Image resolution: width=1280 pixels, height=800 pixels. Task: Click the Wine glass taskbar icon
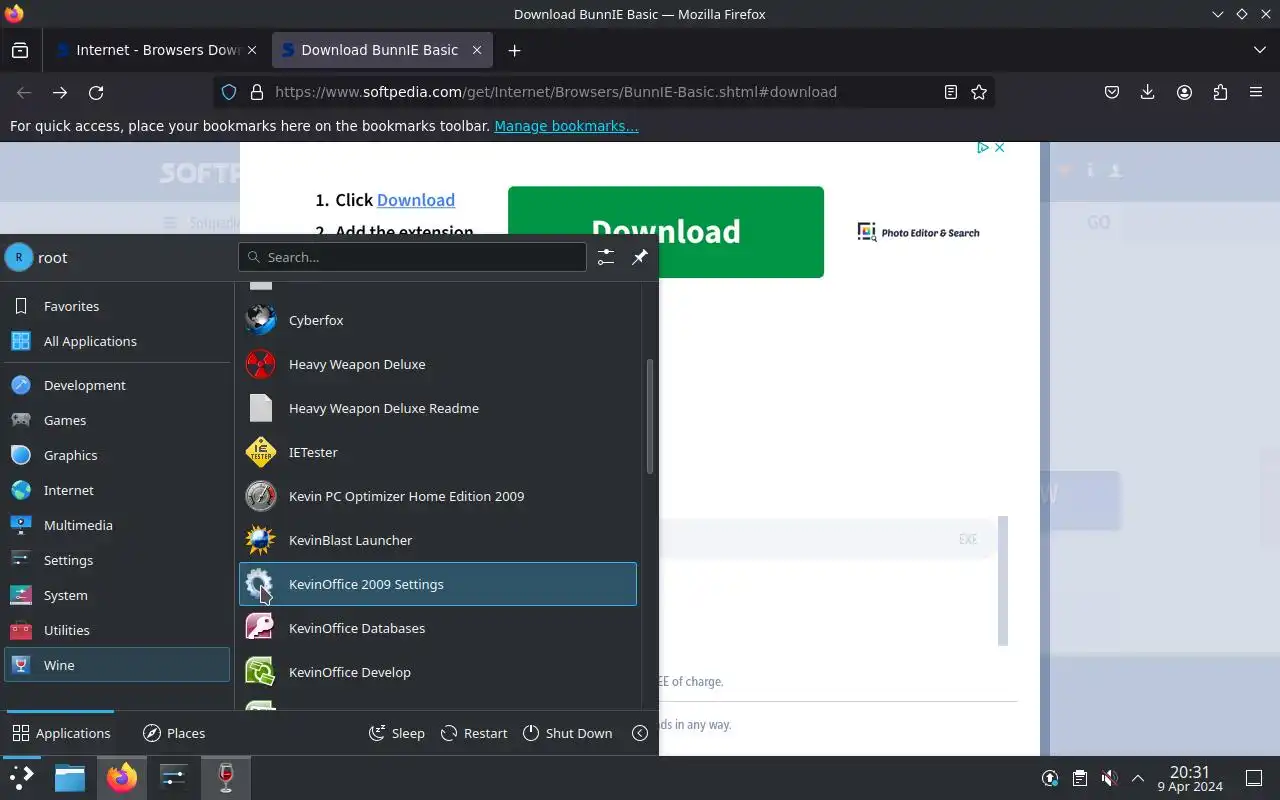click(226, 778)
